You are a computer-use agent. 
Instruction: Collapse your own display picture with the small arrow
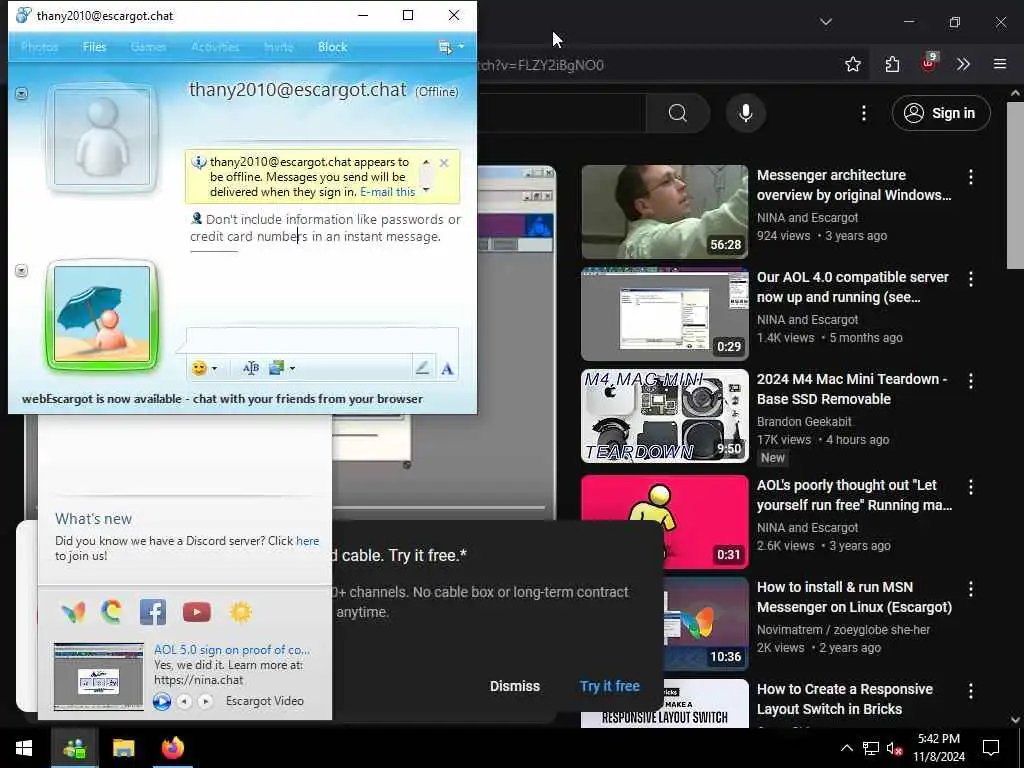point(22,270)
